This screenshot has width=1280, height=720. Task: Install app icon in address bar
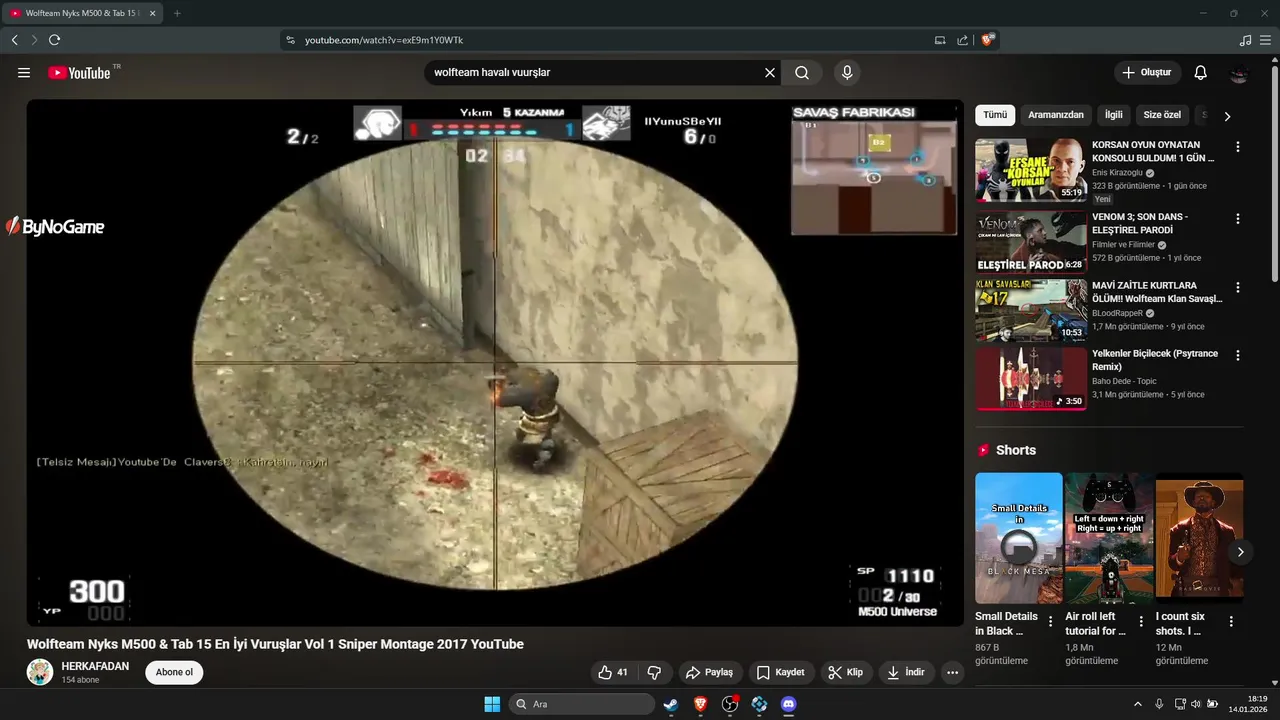940,40
